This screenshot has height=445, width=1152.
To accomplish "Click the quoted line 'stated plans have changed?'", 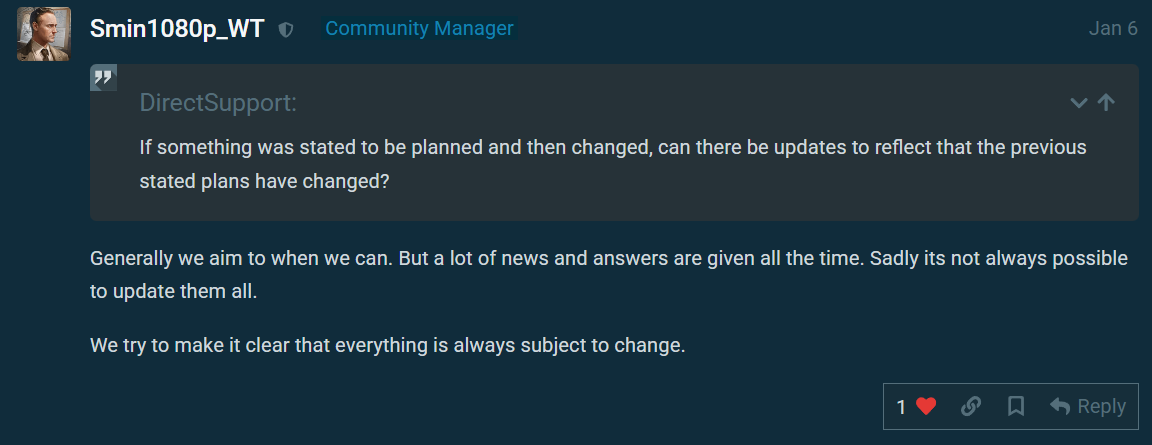I will (264, 182).
